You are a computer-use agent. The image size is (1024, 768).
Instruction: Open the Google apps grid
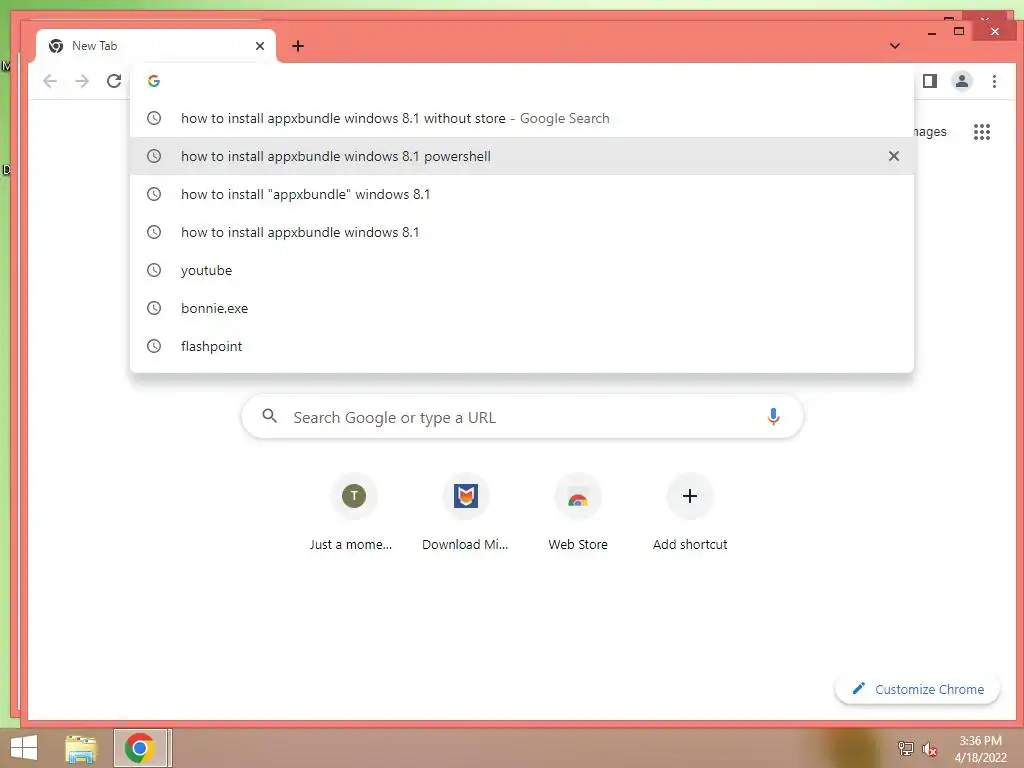982,132
